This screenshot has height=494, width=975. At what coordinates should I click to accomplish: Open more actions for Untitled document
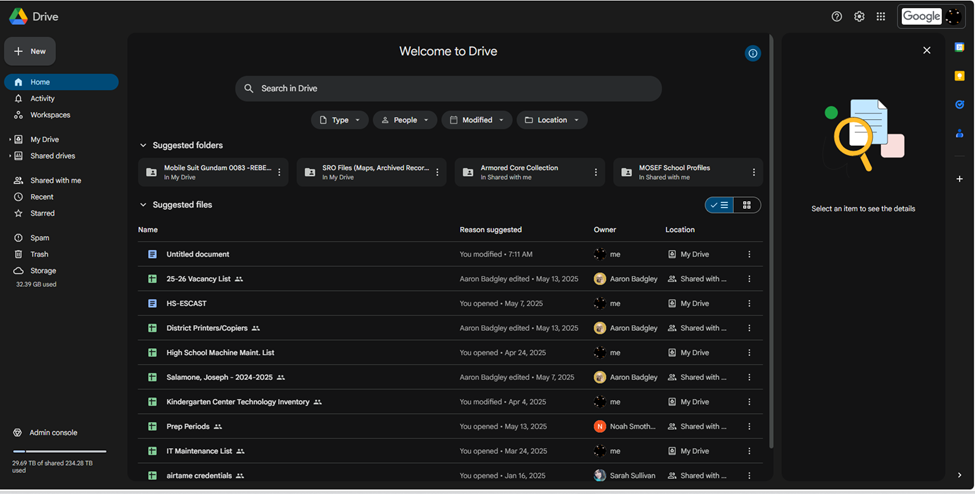coord(749,254)
